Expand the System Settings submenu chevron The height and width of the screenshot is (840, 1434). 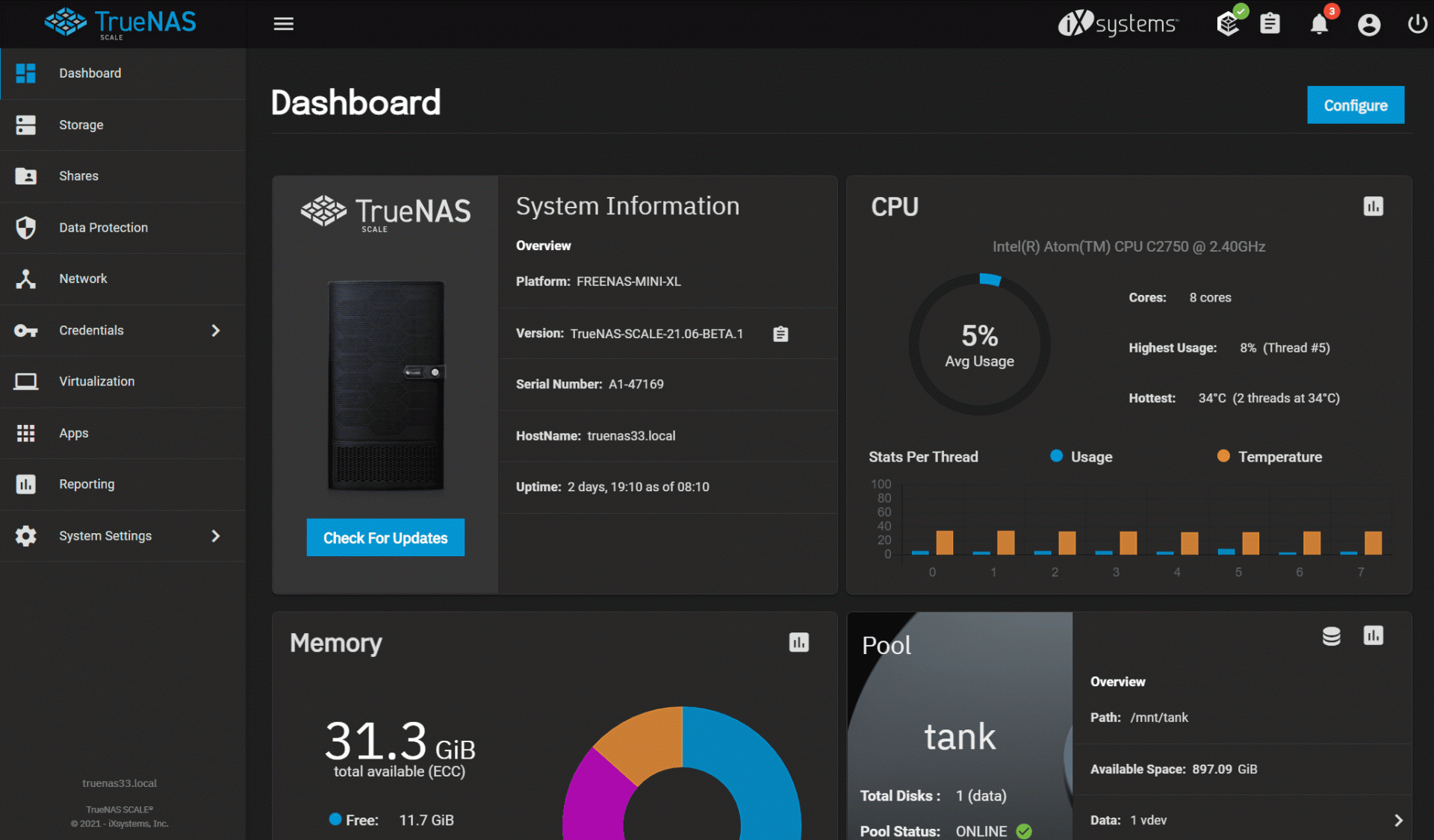[216, 536]
